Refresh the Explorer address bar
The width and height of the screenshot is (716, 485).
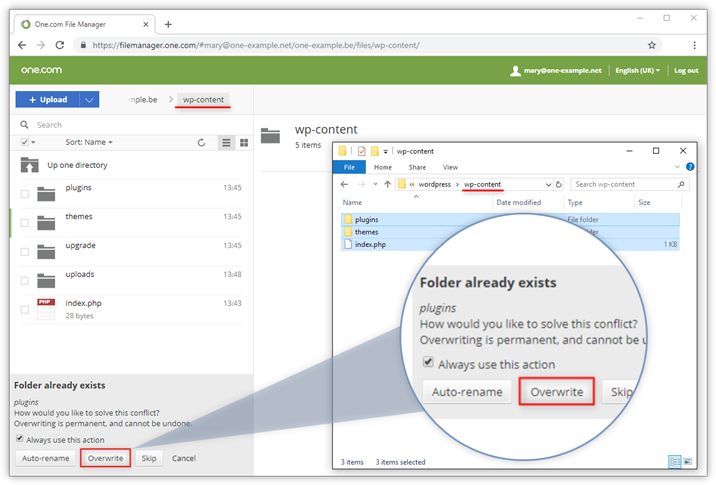point(558,185)
